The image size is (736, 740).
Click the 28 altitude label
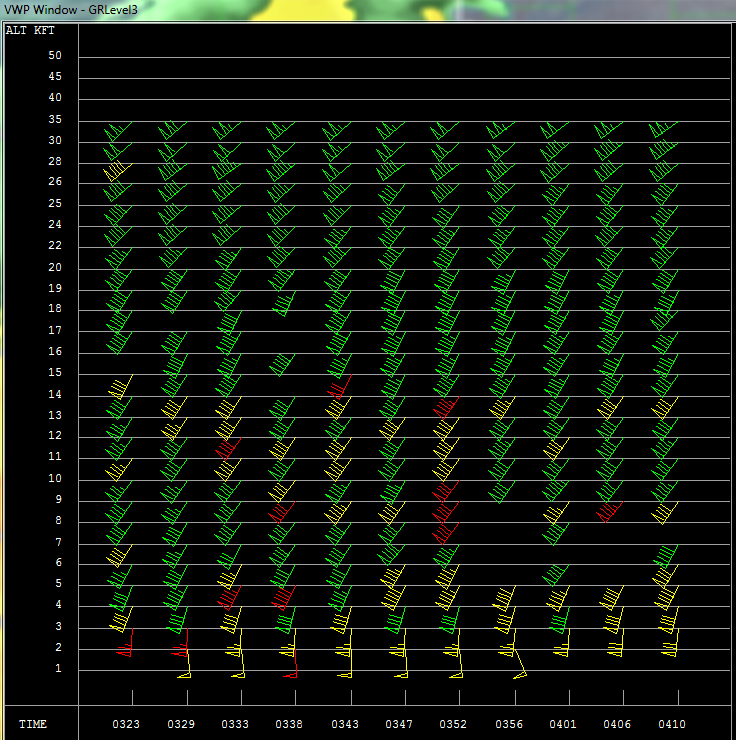(55, 161)
